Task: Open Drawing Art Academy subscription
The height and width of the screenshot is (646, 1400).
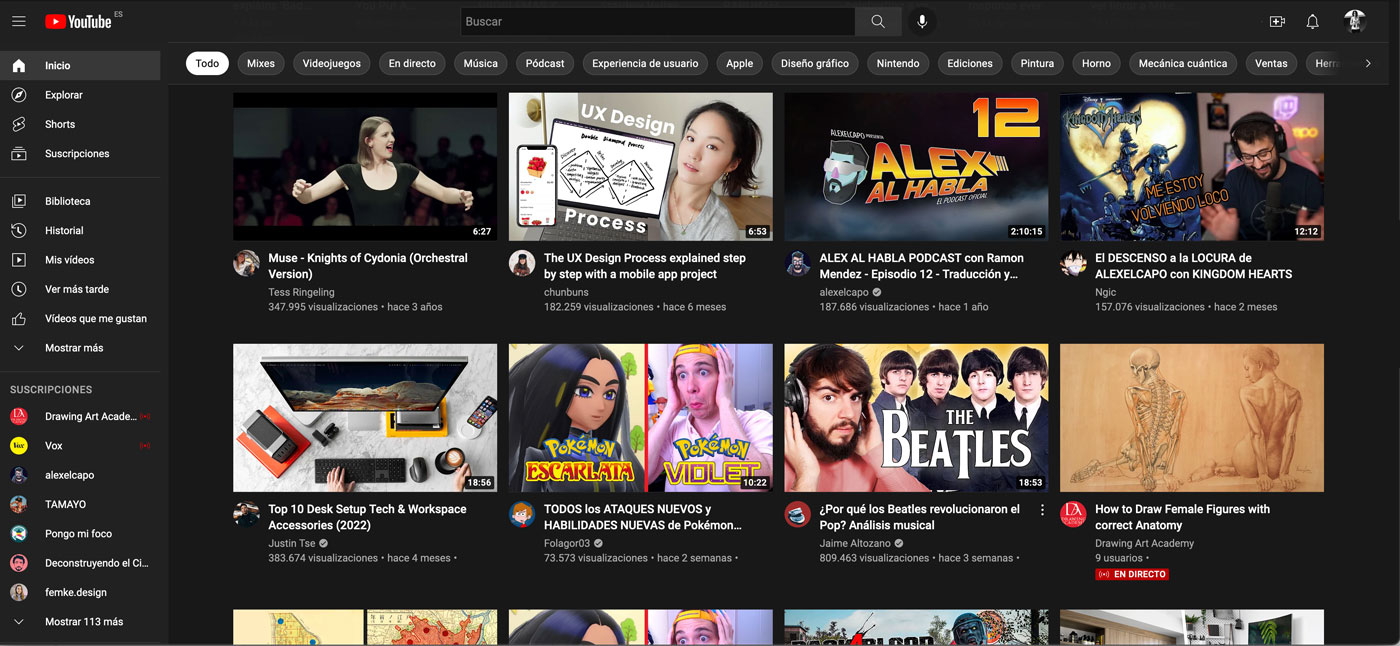Action: pyautogui.click(x=80, y=416)
